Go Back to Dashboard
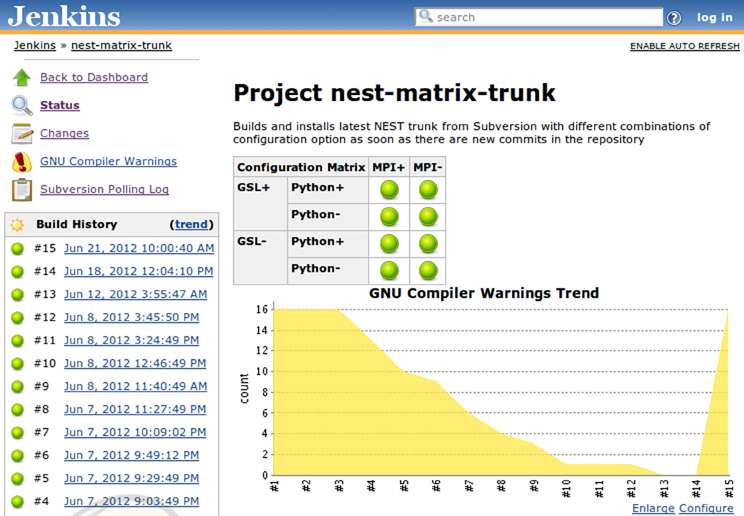The height and width of the screenshot is (516, 744). tap(94, 77)
